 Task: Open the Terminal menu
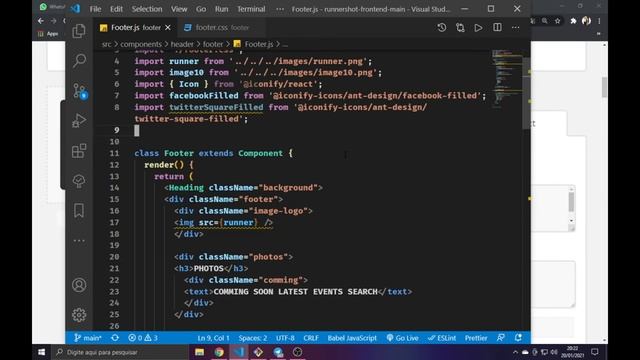pos(251,9)
